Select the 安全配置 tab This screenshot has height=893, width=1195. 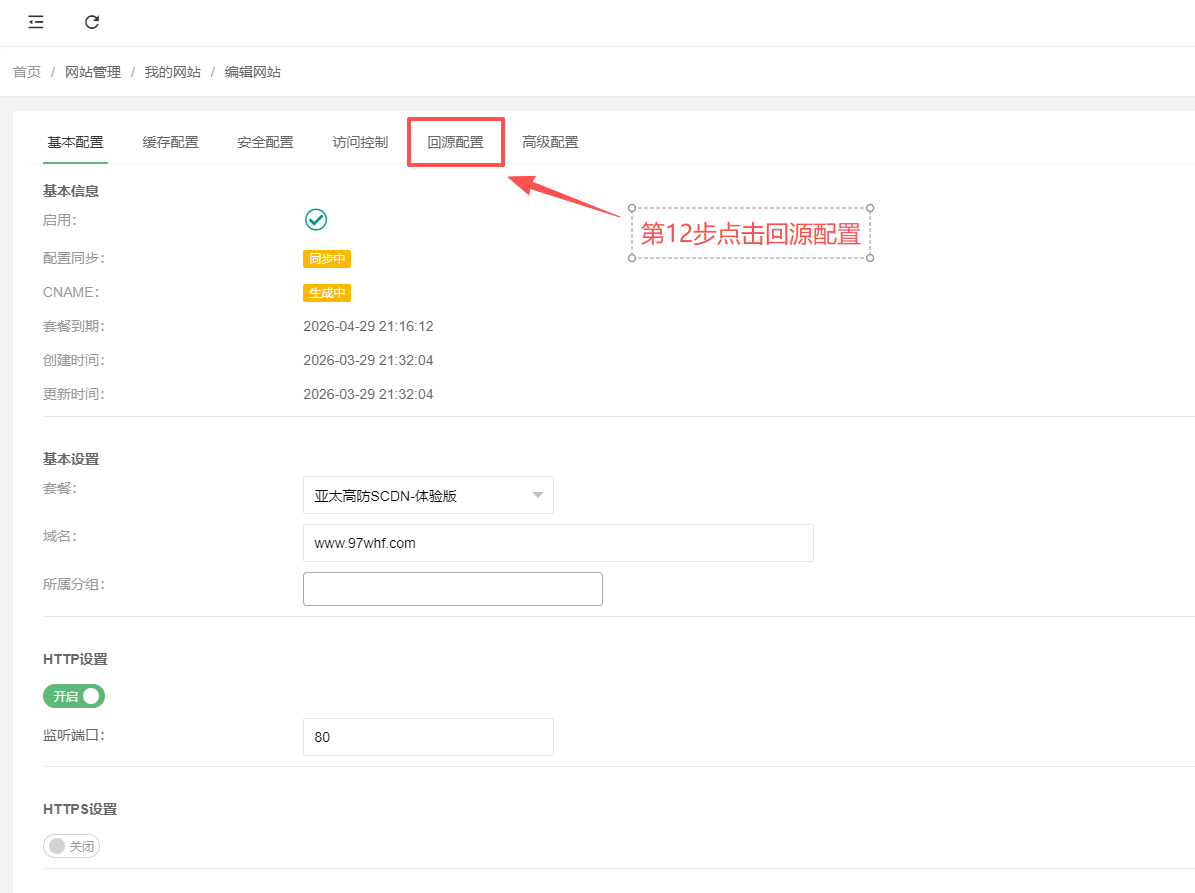click(x=265, y=142)
